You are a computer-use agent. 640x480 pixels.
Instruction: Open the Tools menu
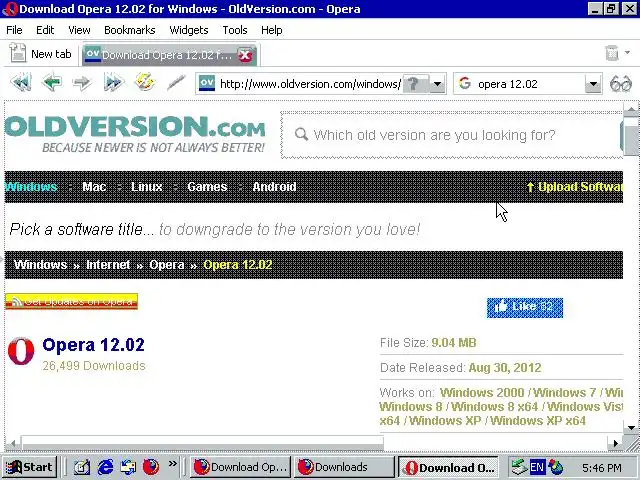pyautogui.click(x=235, y=30)
